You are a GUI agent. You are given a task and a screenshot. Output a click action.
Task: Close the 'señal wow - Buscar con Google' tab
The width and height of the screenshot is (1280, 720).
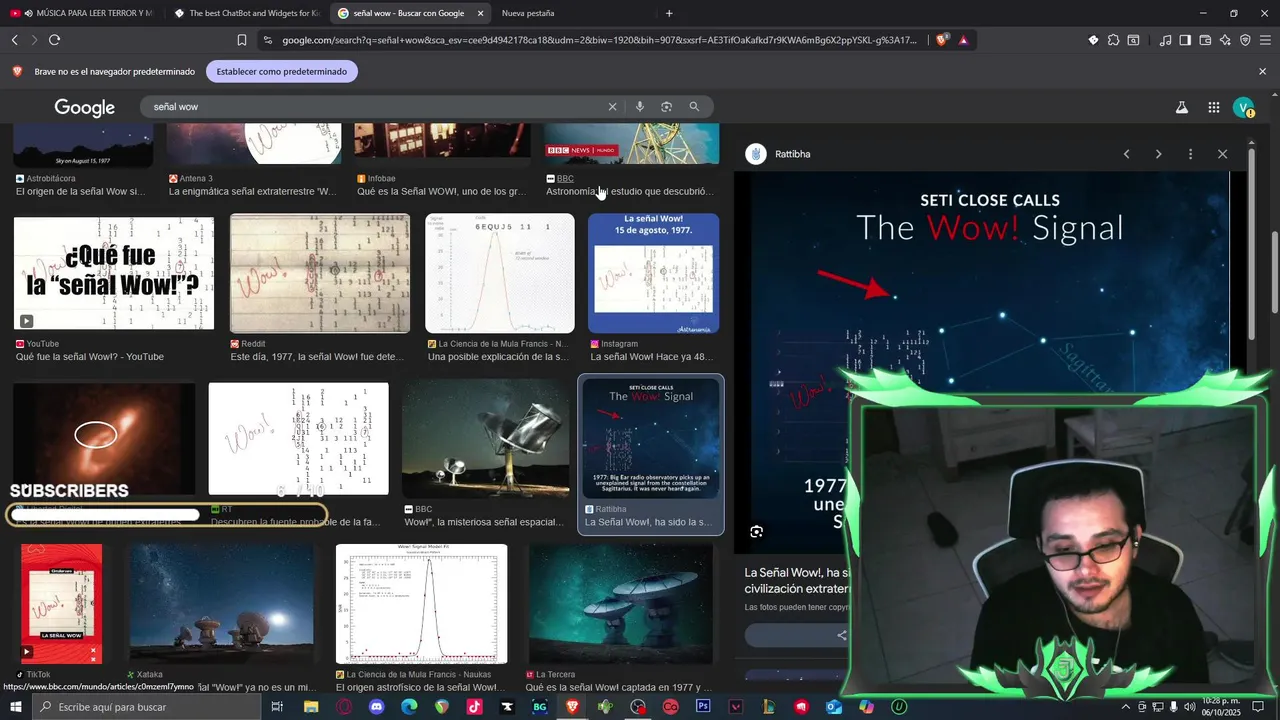pos(480,13)
